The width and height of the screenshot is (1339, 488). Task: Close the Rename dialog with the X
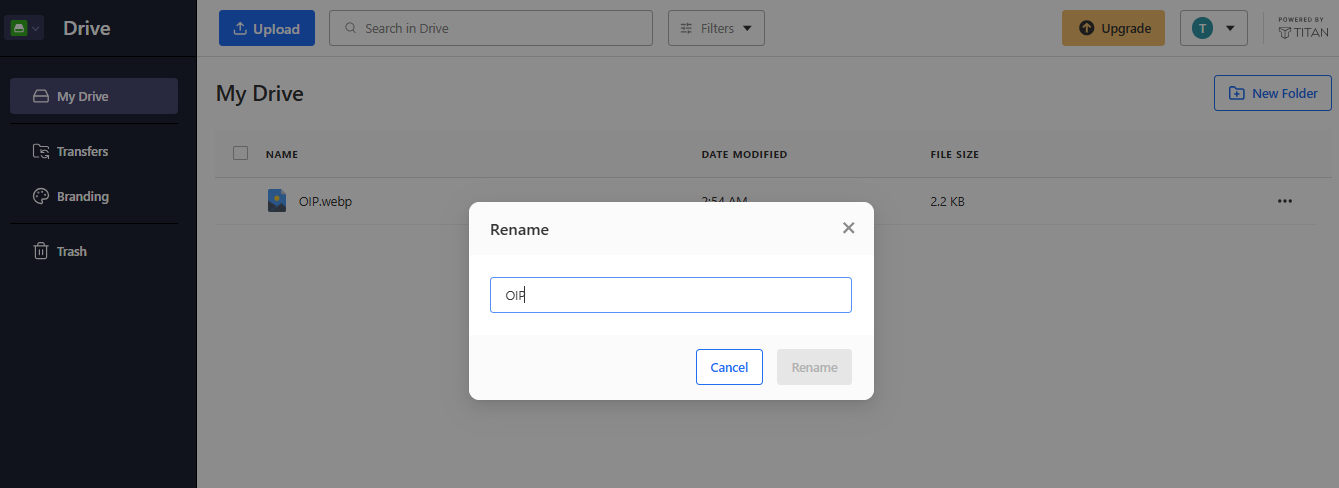848,228
